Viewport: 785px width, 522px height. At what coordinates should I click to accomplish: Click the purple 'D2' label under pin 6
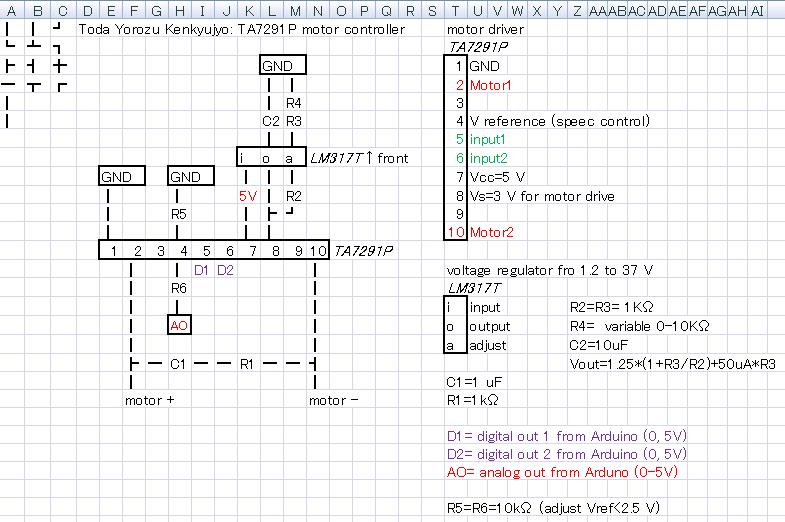pyautogui.click(x=225, y=270)
